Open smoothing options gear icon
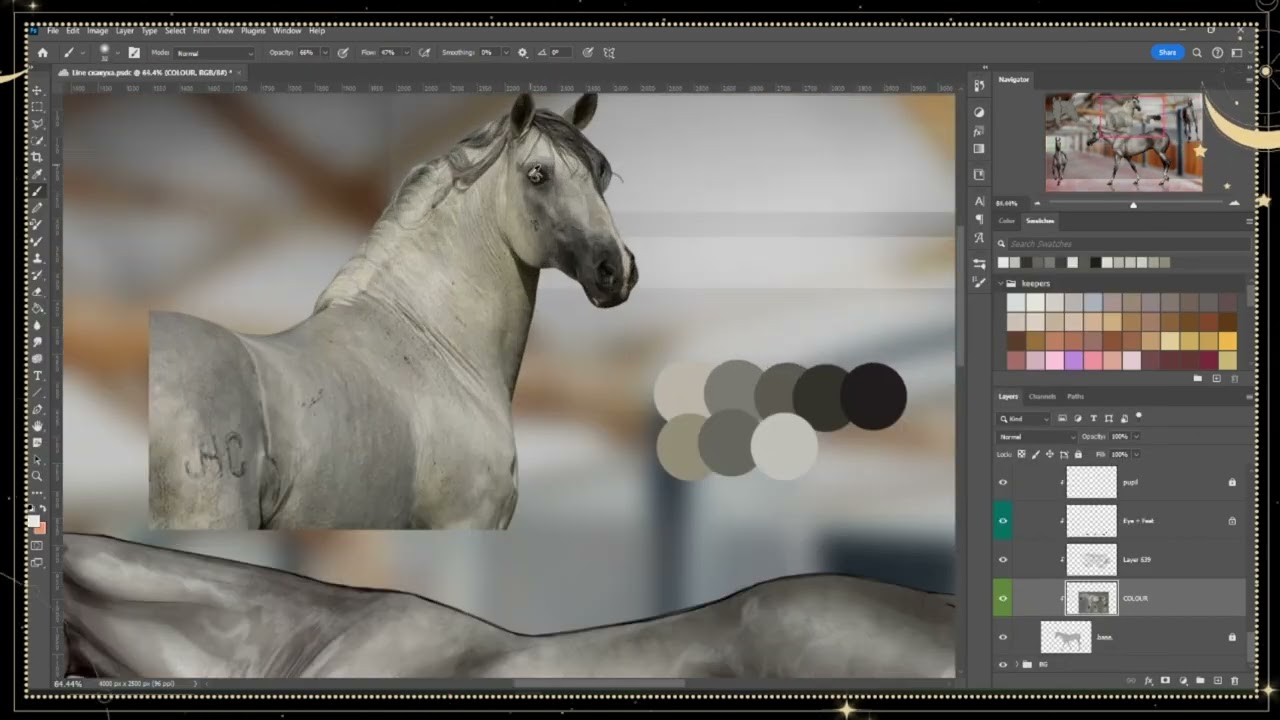 pos(522,52)
